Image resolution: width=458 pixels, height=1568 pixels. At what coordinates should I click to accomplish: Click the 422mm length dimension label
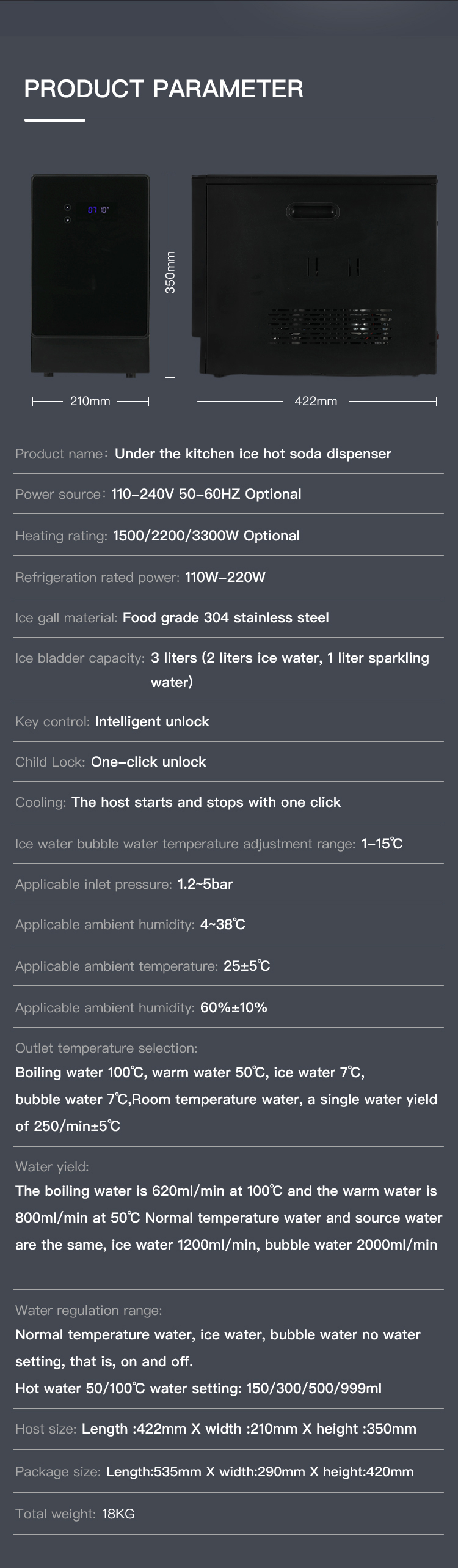click(316, 401)
